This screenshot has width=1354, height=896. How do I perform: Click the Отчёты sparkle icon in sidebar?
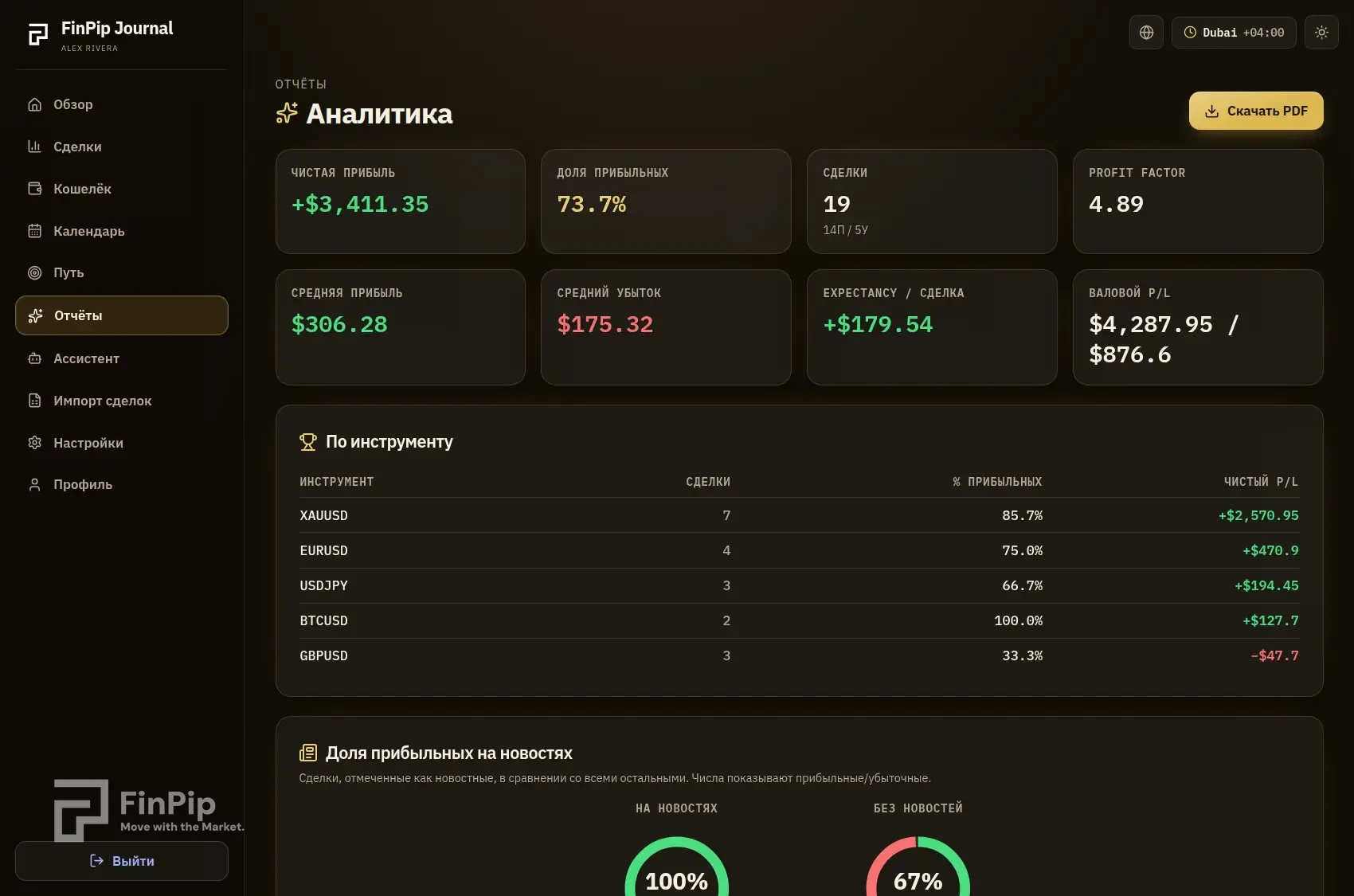(x=35, y=315)
